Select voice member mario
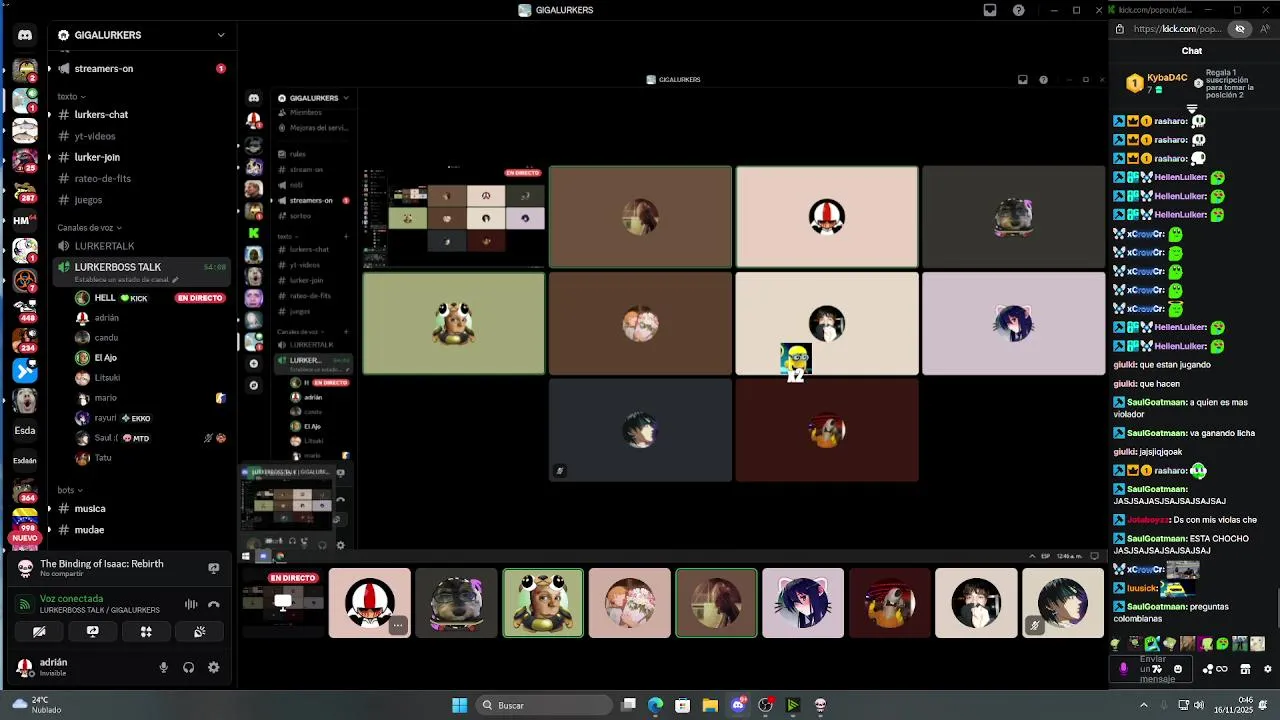This screenshot has width=1280, height=720. coord(150,398)
